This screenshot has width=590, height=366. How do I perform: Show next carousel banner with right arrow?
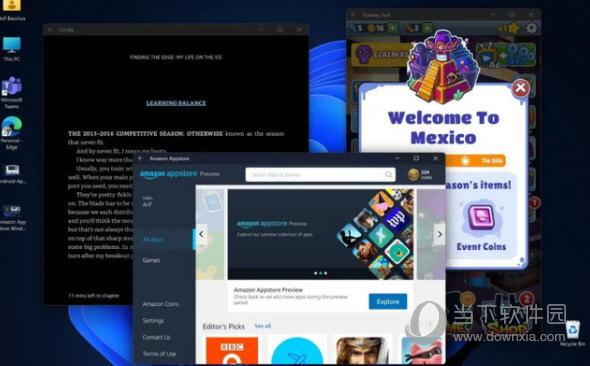(x=439, y=234)
